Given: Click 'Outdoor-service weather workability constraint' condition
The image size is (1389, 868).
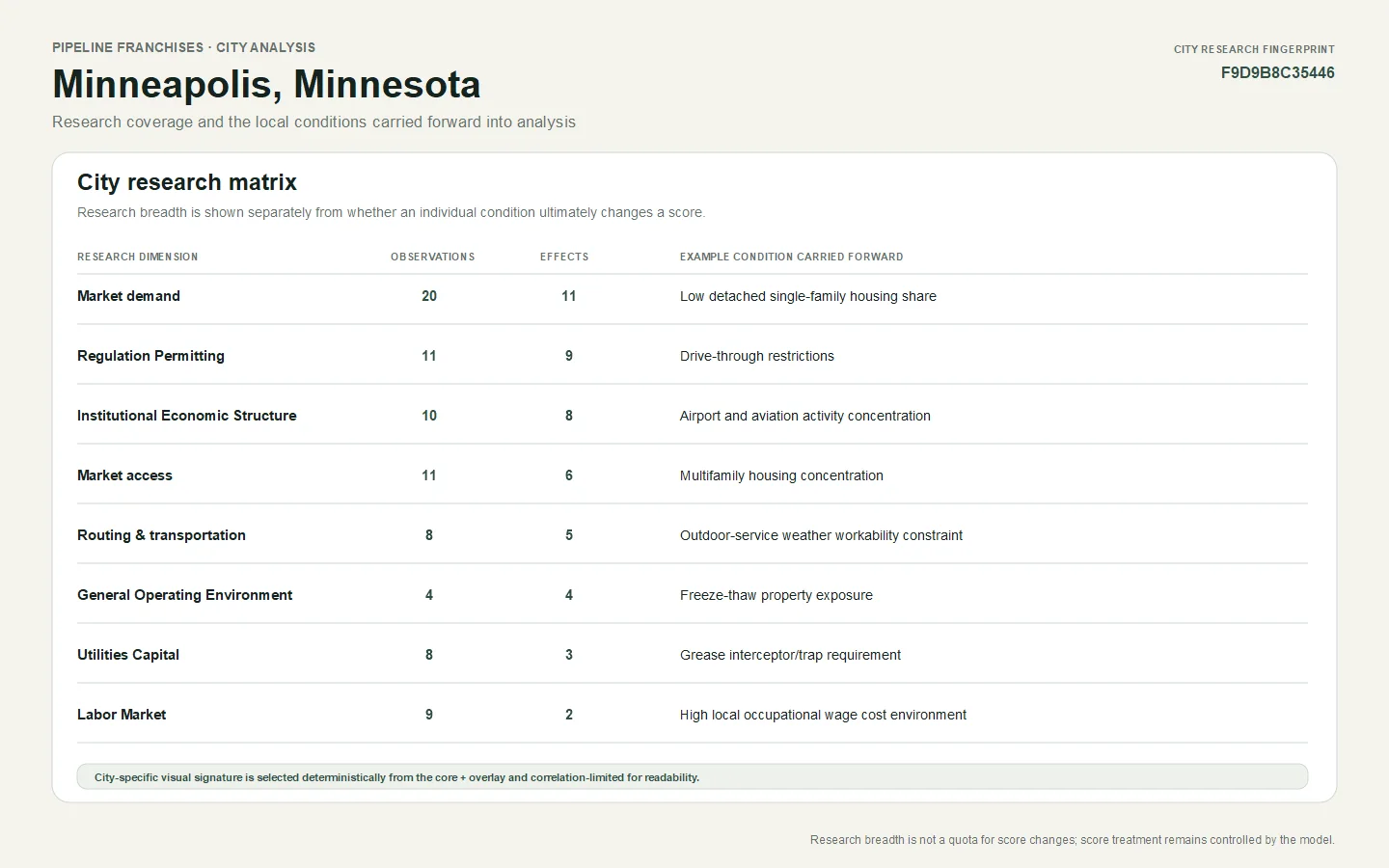Looking at the screenshot, I should click(x=821, y=535).
